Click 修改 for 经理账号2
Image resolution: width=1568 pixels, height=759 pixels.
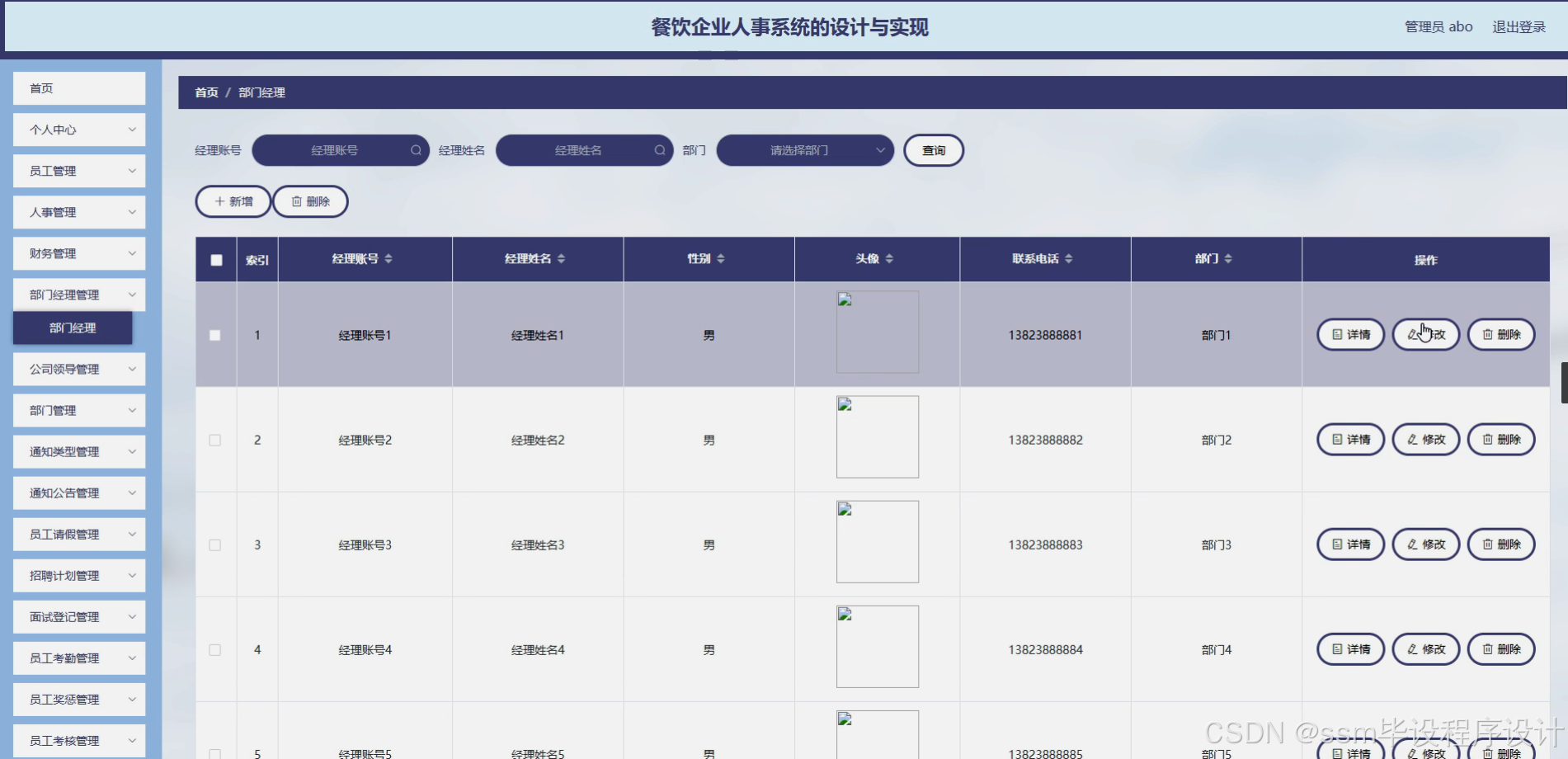click(1426, 439)
